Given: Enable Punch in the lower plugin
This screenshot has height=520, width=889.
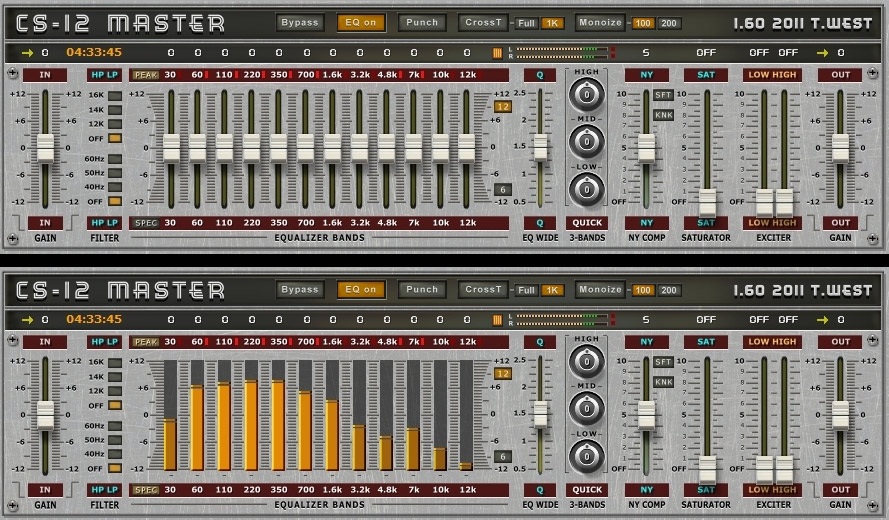Looking at the screenshot, I should 422,290.
